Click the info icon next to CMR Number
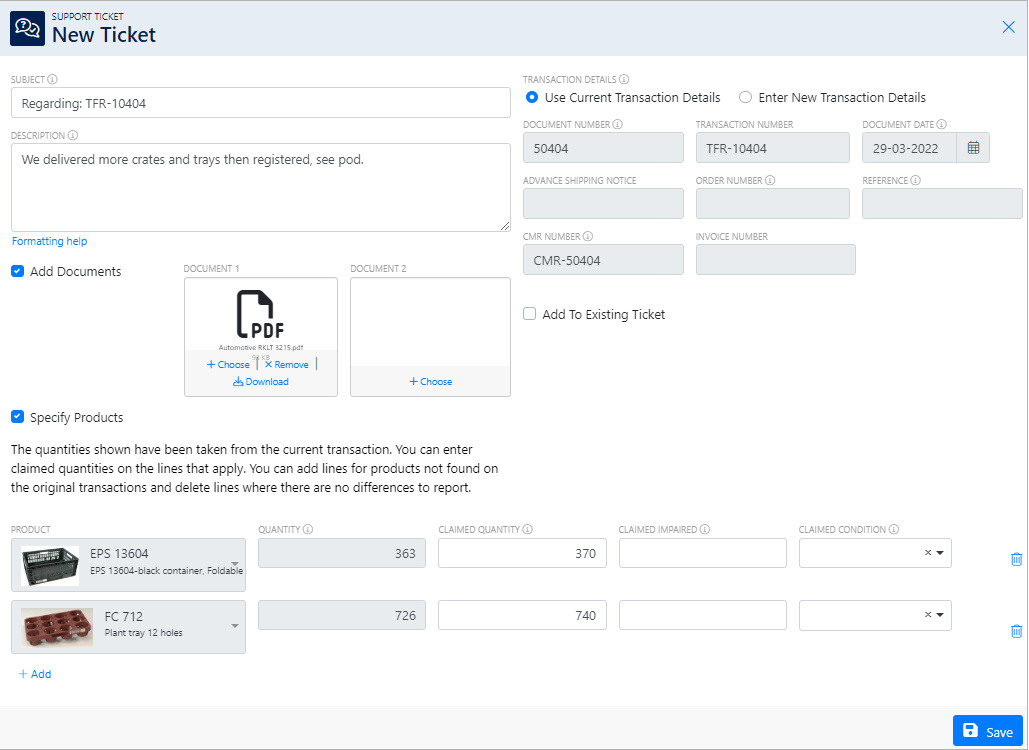 pos(588,237)
